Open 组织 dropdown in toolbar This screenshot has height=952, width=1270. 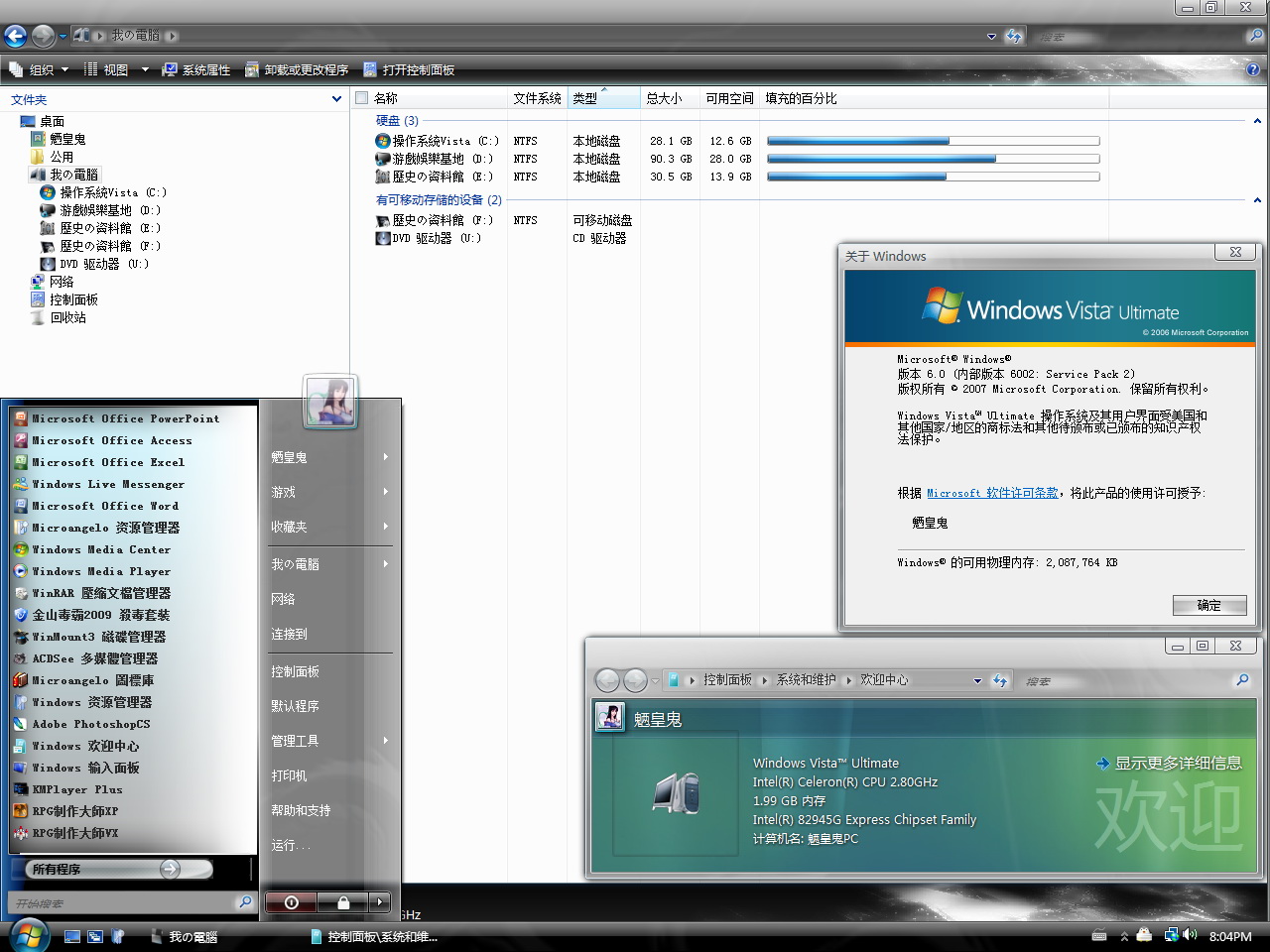click(39, 69)
